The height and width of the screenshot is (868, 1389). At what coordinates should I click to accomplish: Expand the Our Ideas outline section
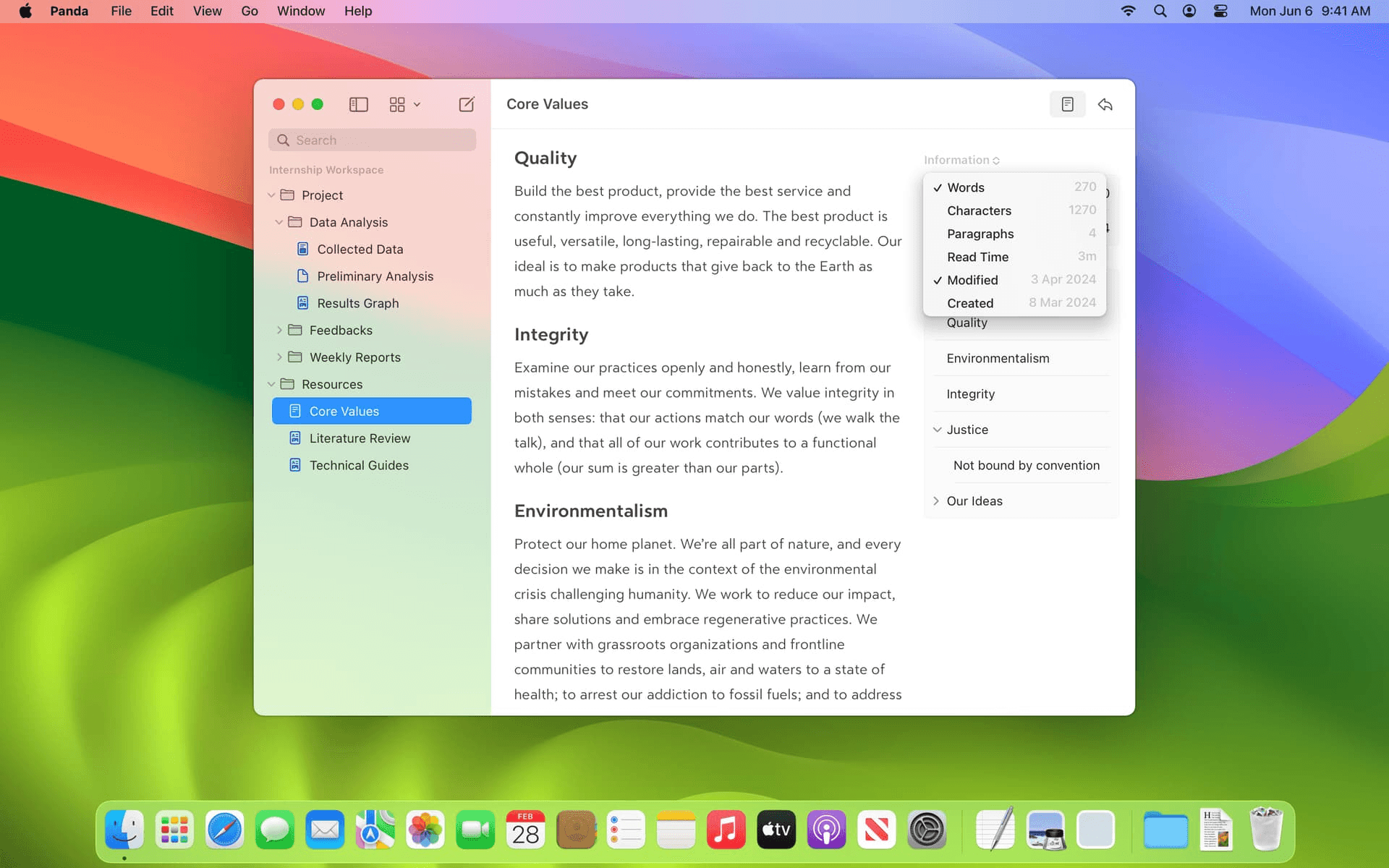[936, 501]
